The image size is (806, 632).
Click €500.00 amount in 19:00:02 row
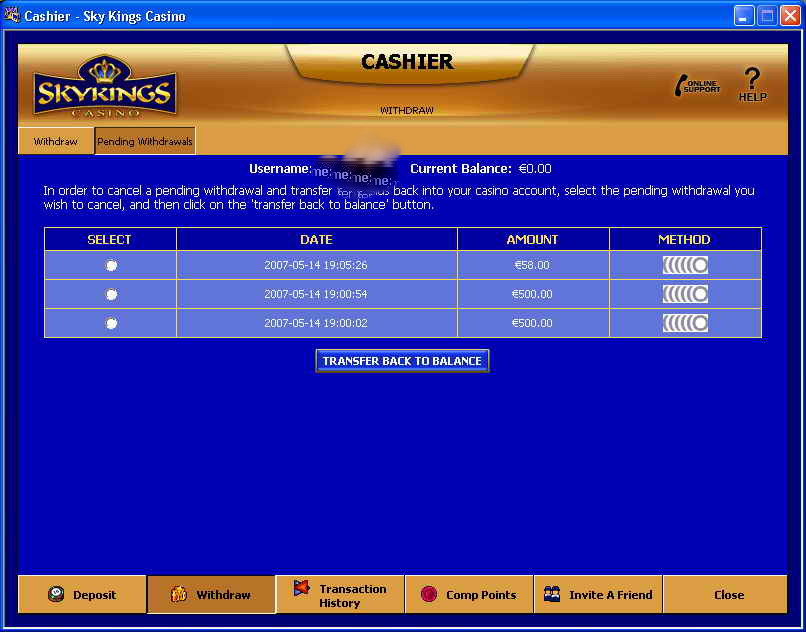[533, 323]
